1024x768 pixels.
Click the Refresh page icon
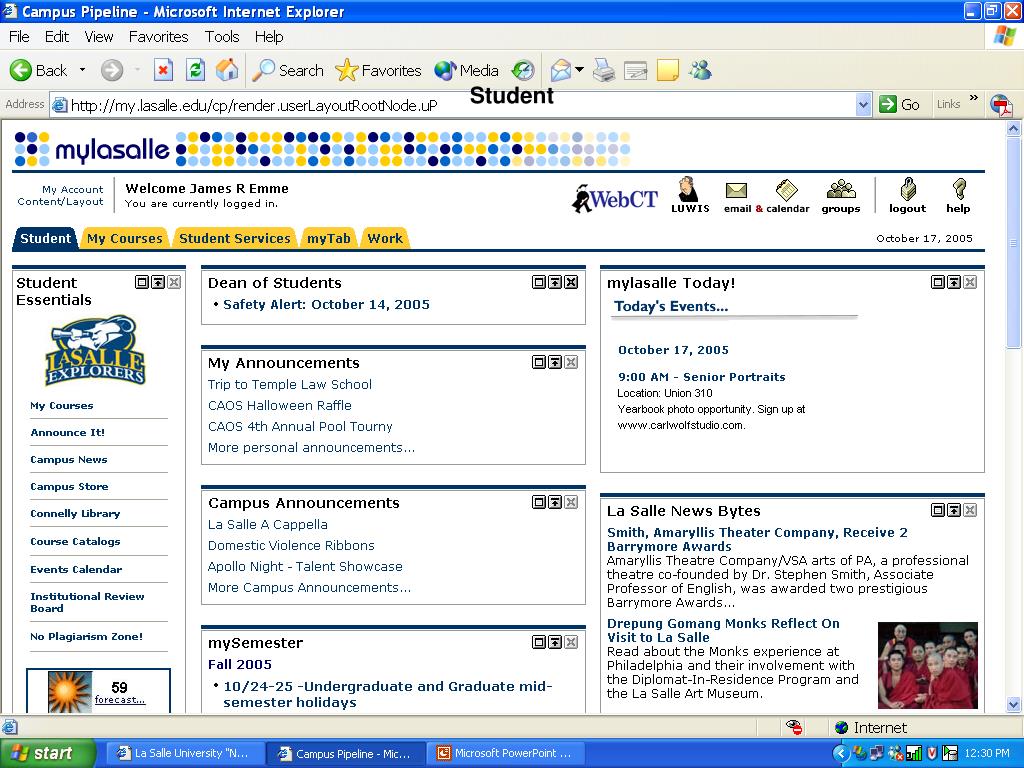click(x=195, y=70)
